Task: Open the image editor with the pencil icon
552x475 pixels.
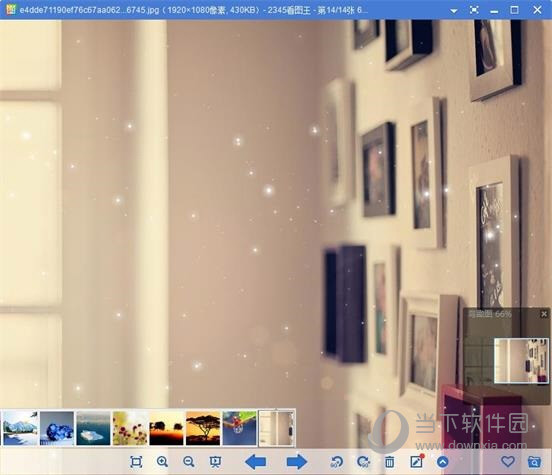Action: pos(417,462)
